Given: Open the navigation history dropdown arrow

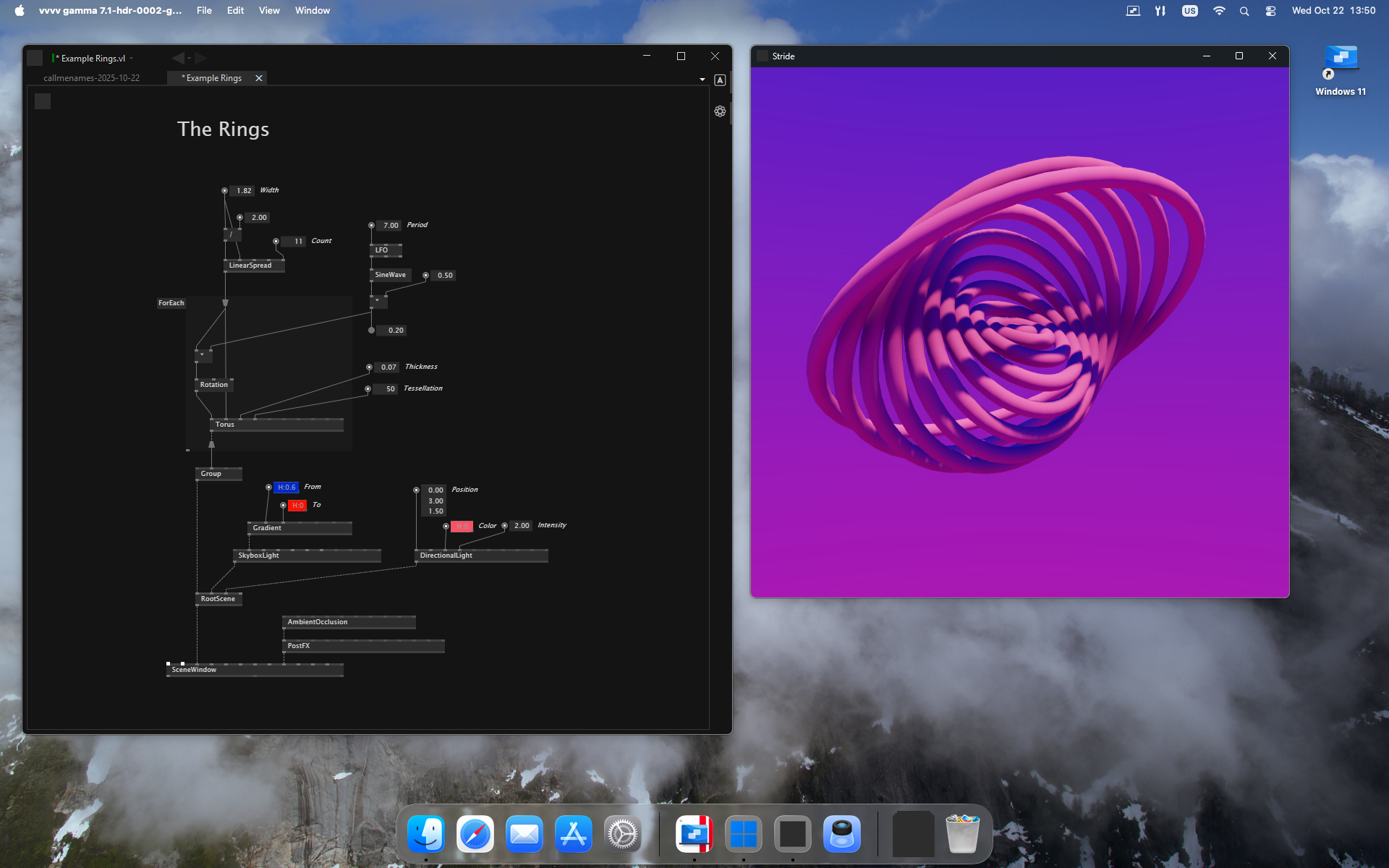Looking at the screenshot, I should click(x=190, y=59).
